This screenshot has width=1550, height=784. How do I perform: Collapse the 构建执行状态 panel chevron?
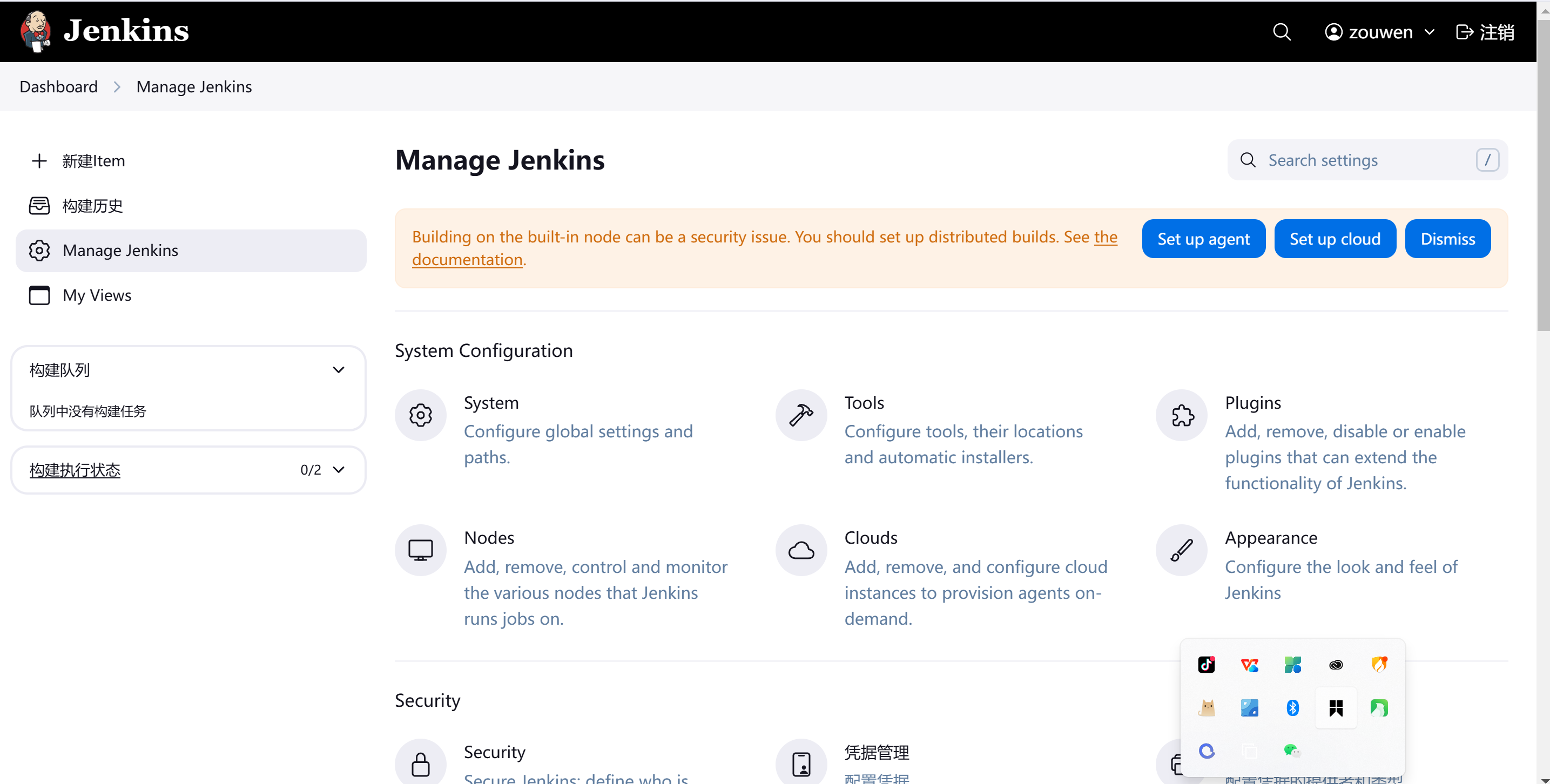coord(339,469)
